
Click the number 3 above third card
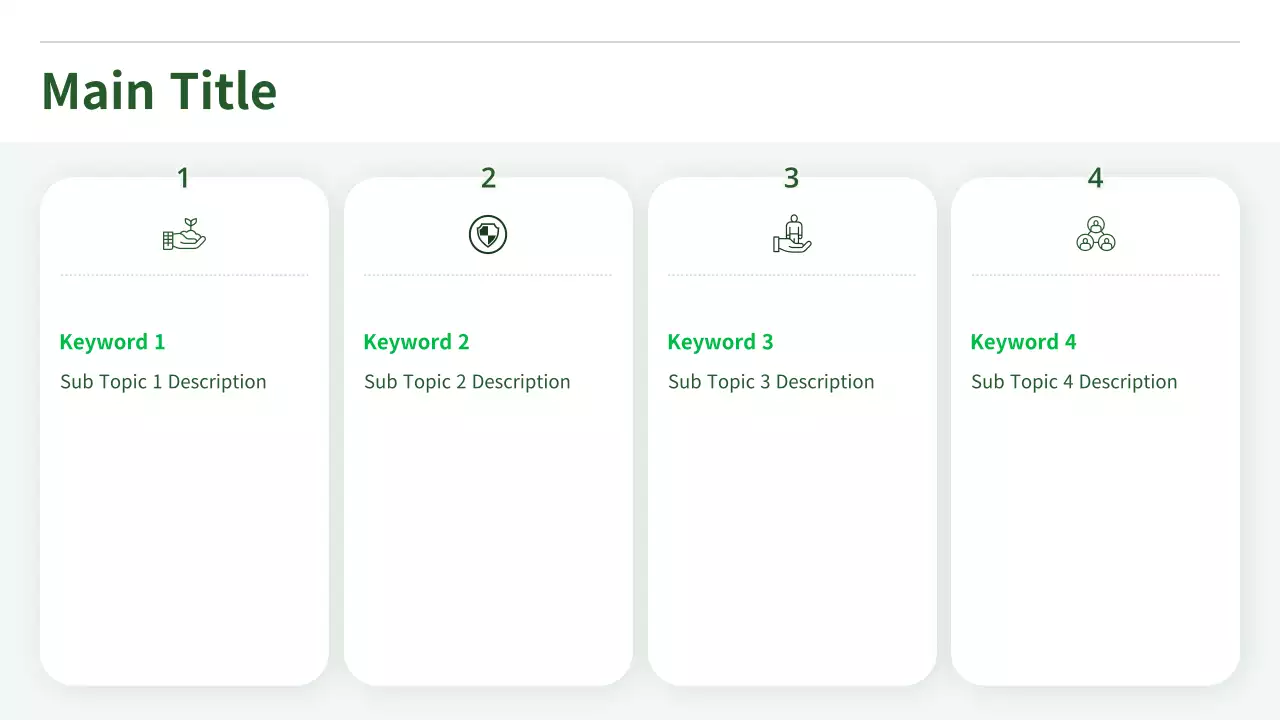[791, 178]
